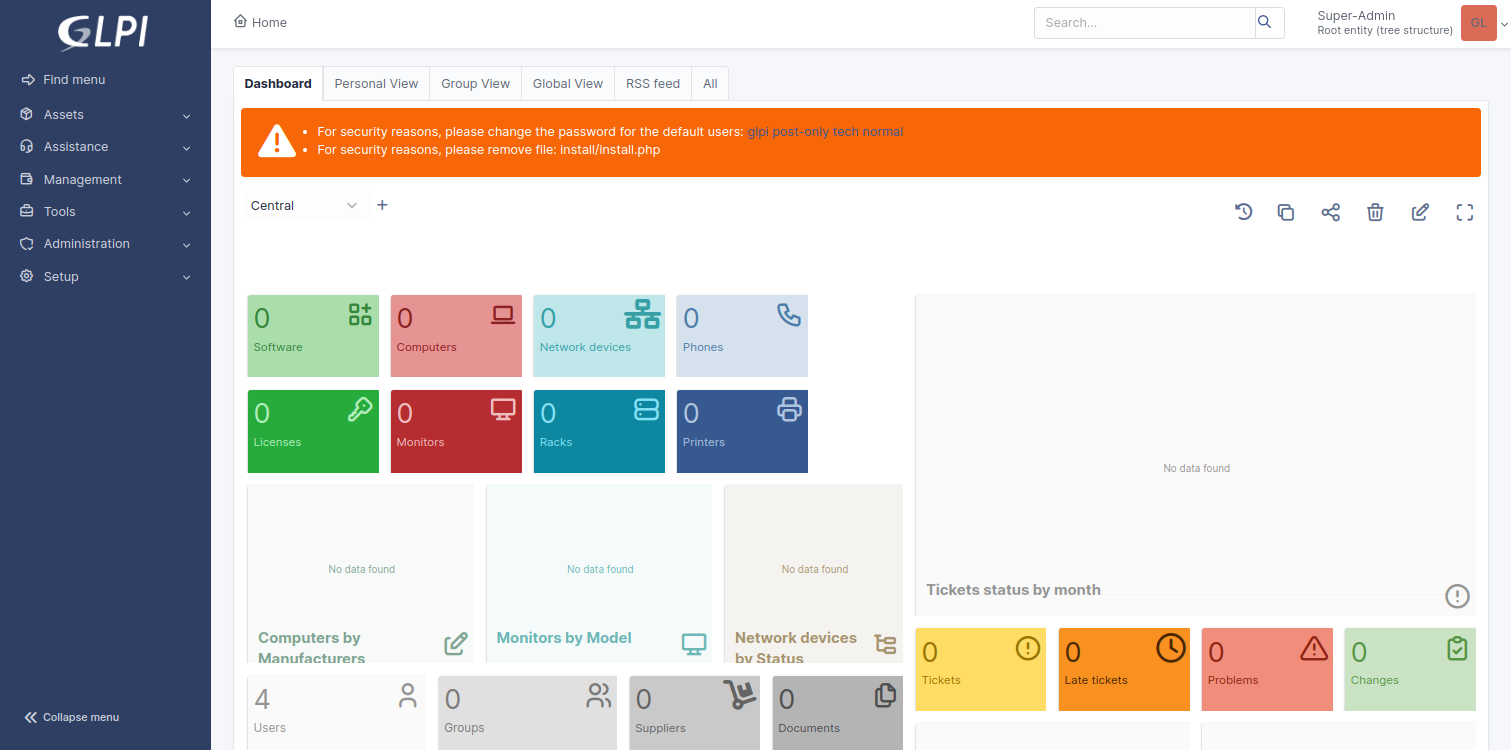Delete the dashboard using the trash icon
1511x750 pixels.
(1375, 212)
